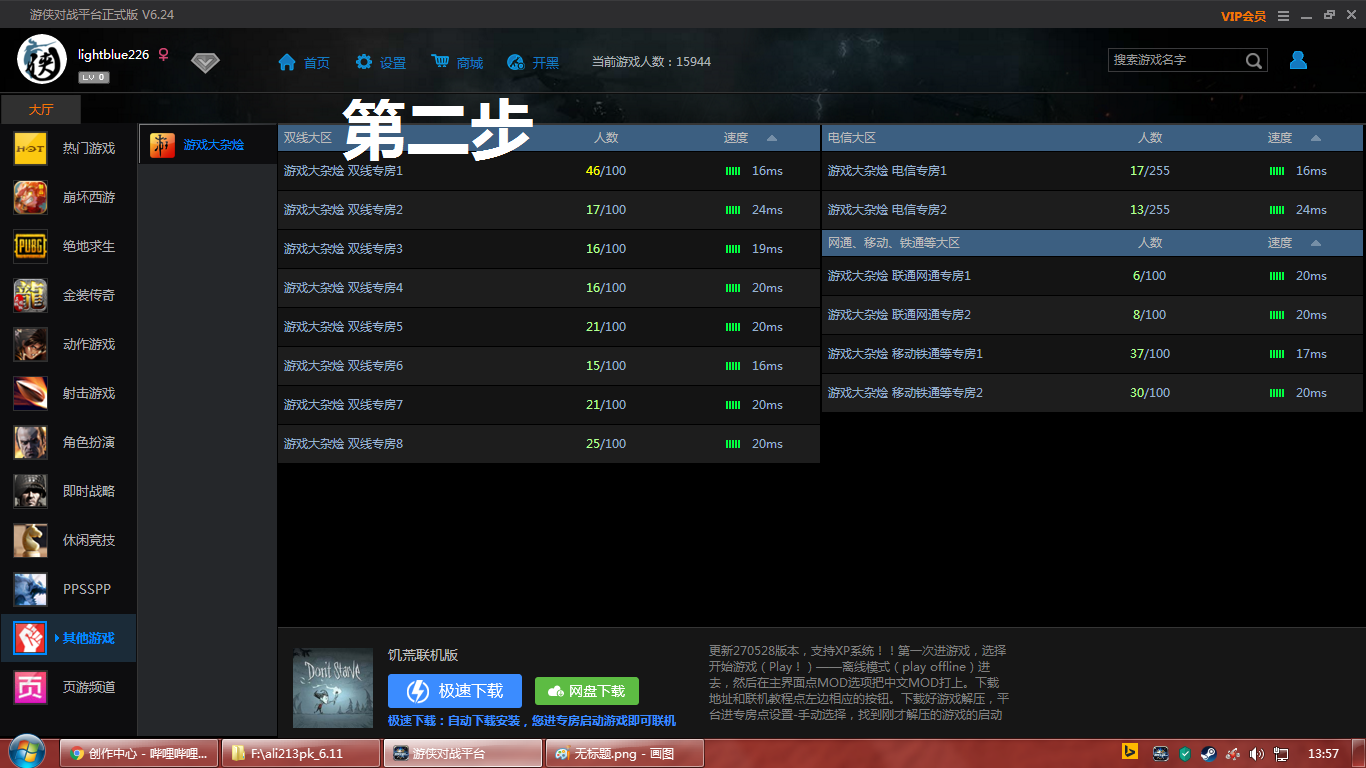1366x768 pixels.
Task: Click the LV 0 level badge
Action: [94, 77]
